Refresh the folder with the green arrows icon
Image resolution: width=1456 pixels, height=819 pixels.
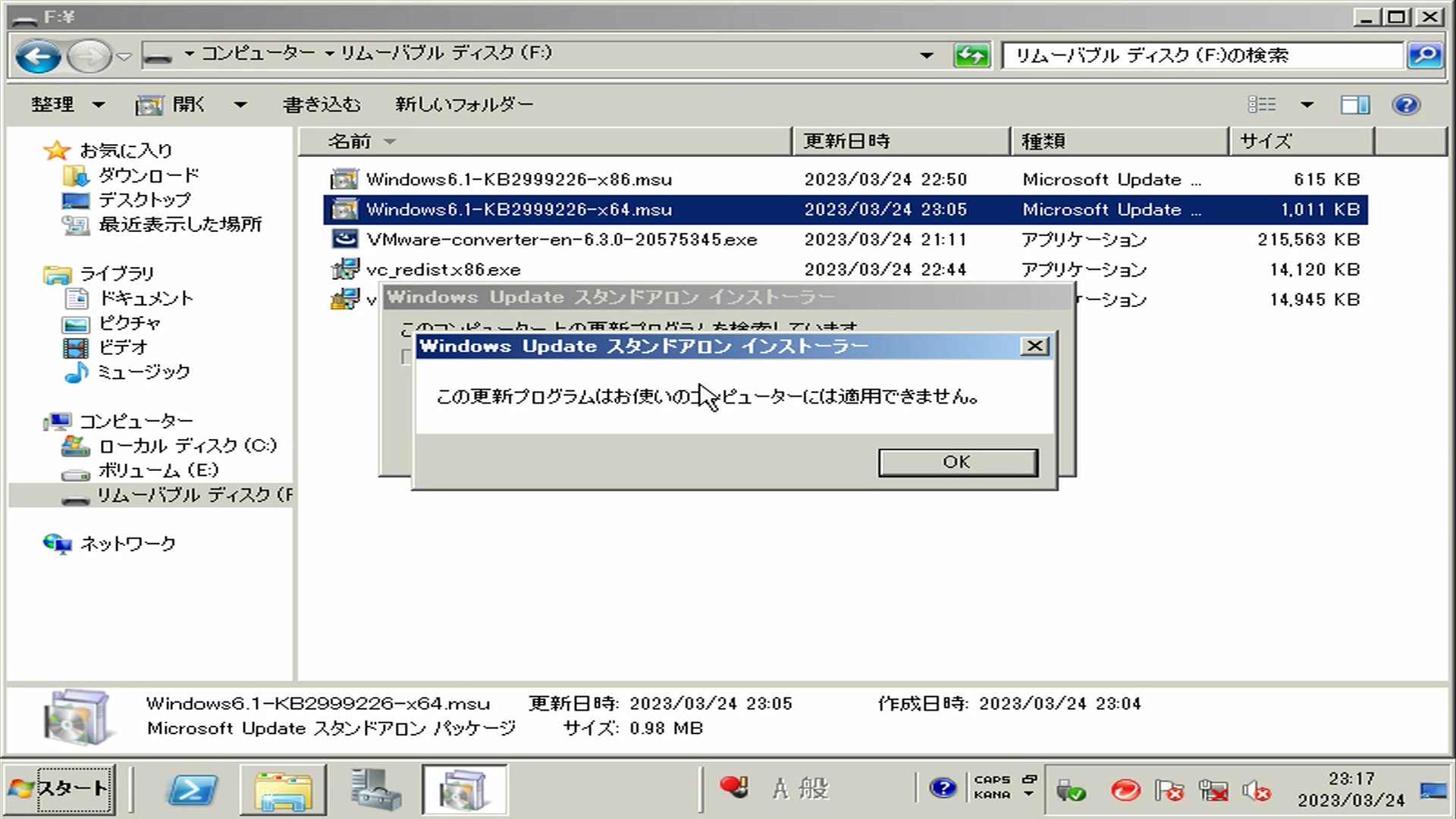pos(971,55)
